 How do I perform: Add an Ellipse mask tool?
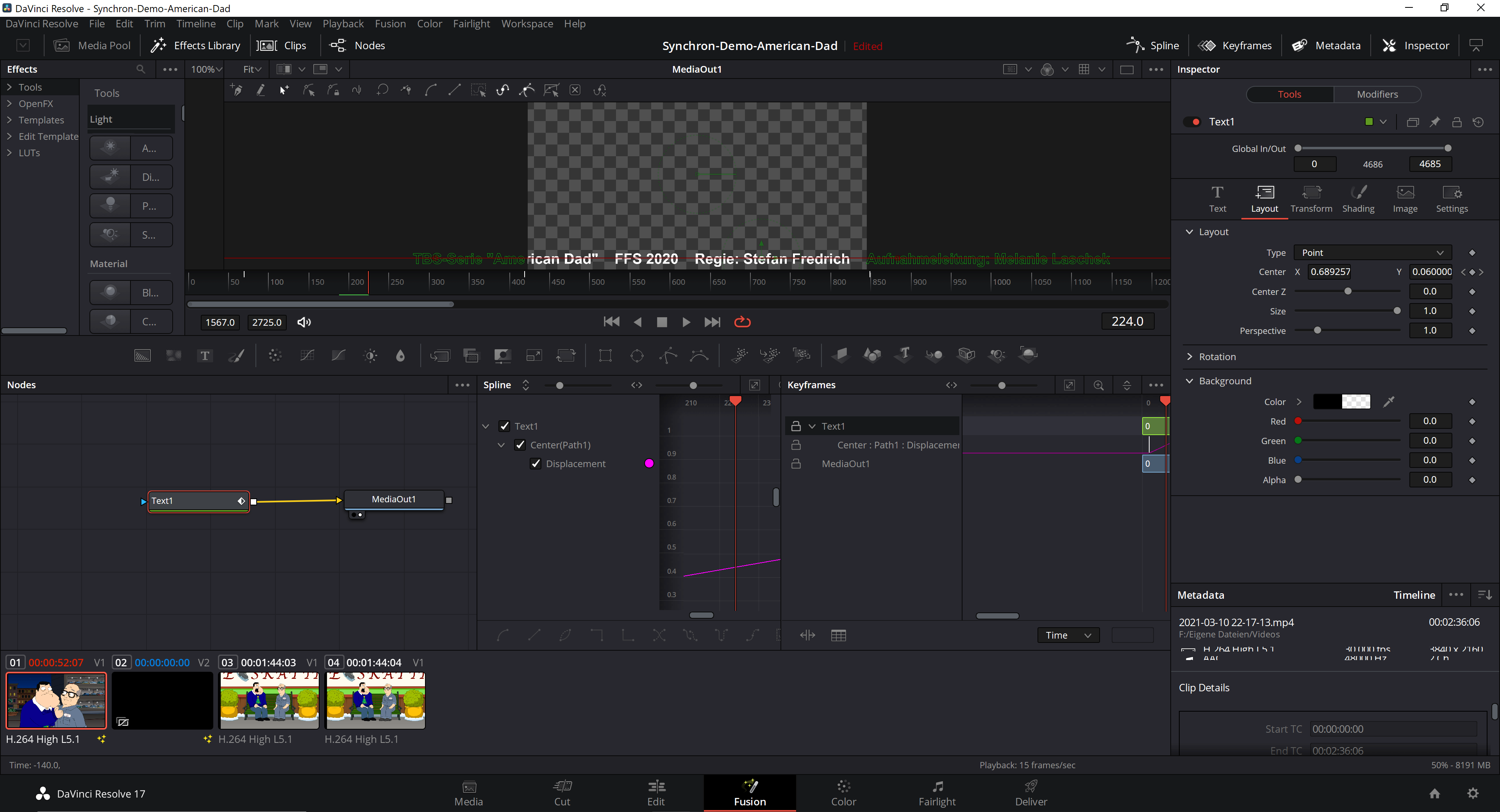pos(636,355)
